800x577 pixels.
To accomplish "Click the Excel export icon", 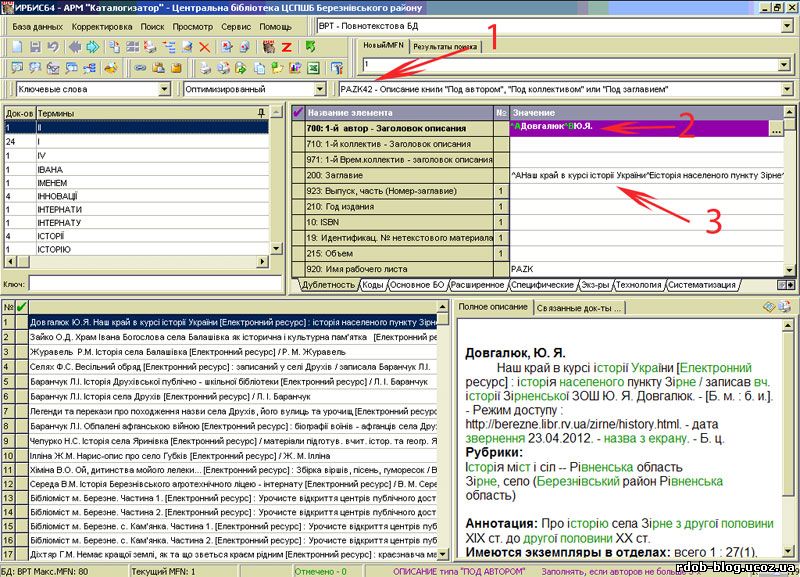I will click(x=313, y=68).
